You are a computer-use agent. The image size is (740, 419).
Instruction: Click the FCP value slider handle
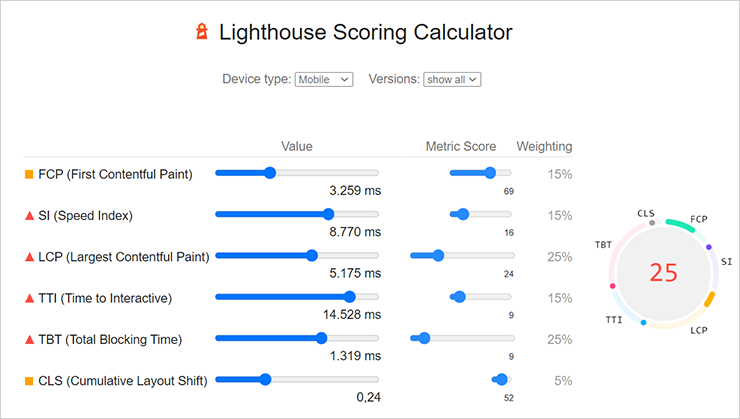(270, 173)
